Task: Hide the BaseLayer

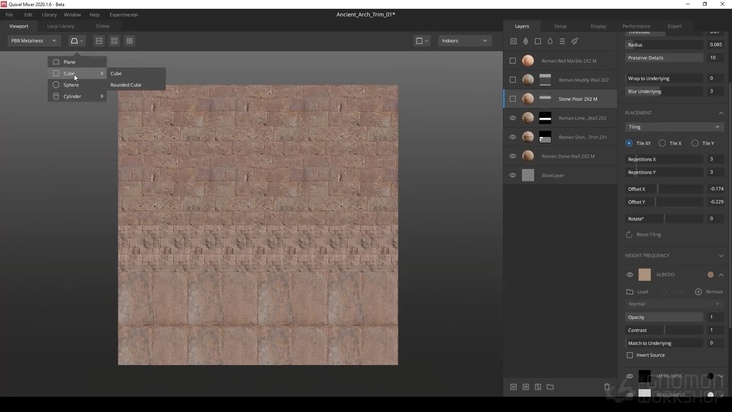Action: point(513,175)
